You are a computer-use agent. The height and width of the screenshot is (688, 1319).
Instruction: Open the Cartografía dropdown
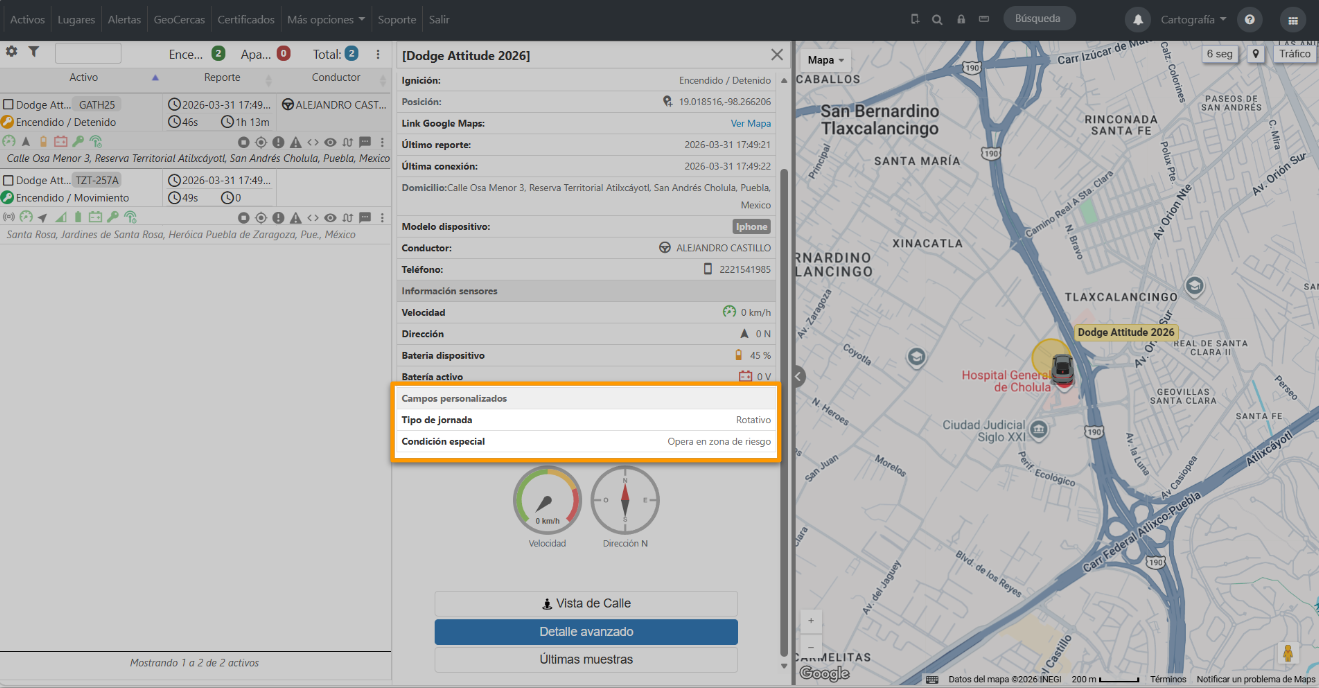[1193, 19]
